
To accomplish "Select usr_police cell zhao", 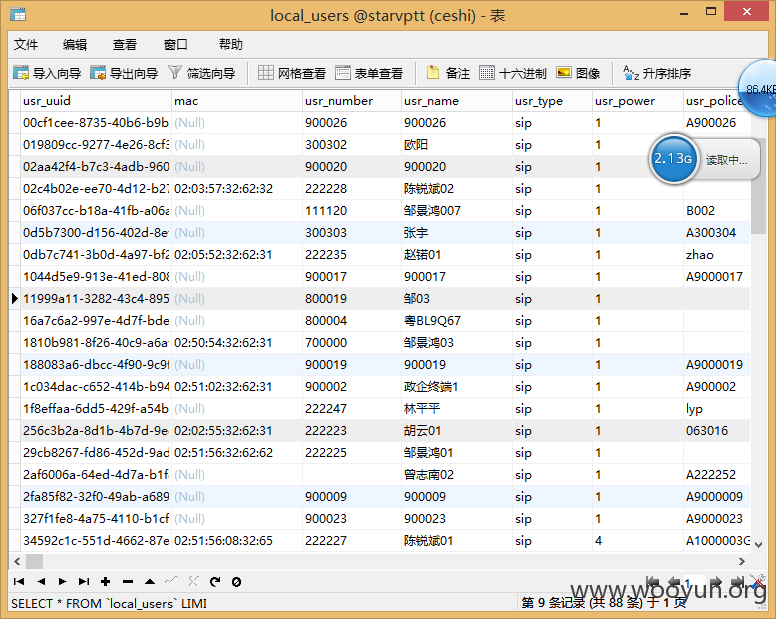I will (x=717, y=254).
